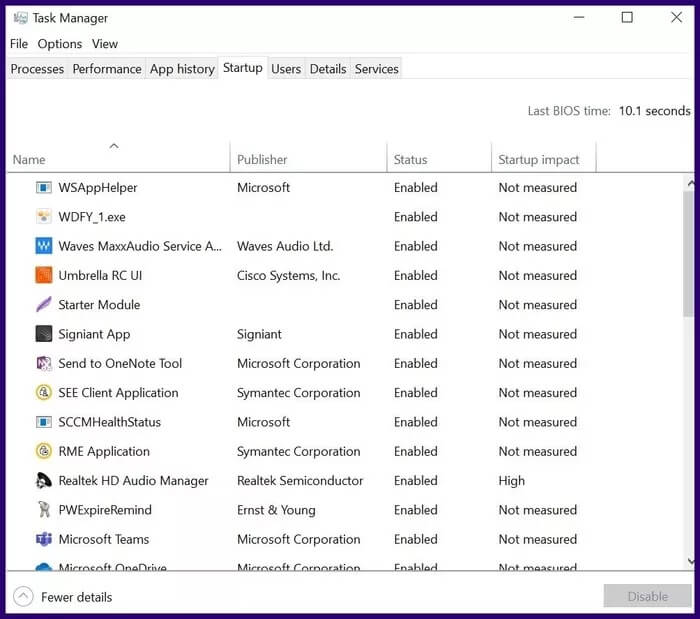This screenshot has width=700, height=619.
Task: Click the Send to OneNote Tool icon
Action: pos(44,363)
